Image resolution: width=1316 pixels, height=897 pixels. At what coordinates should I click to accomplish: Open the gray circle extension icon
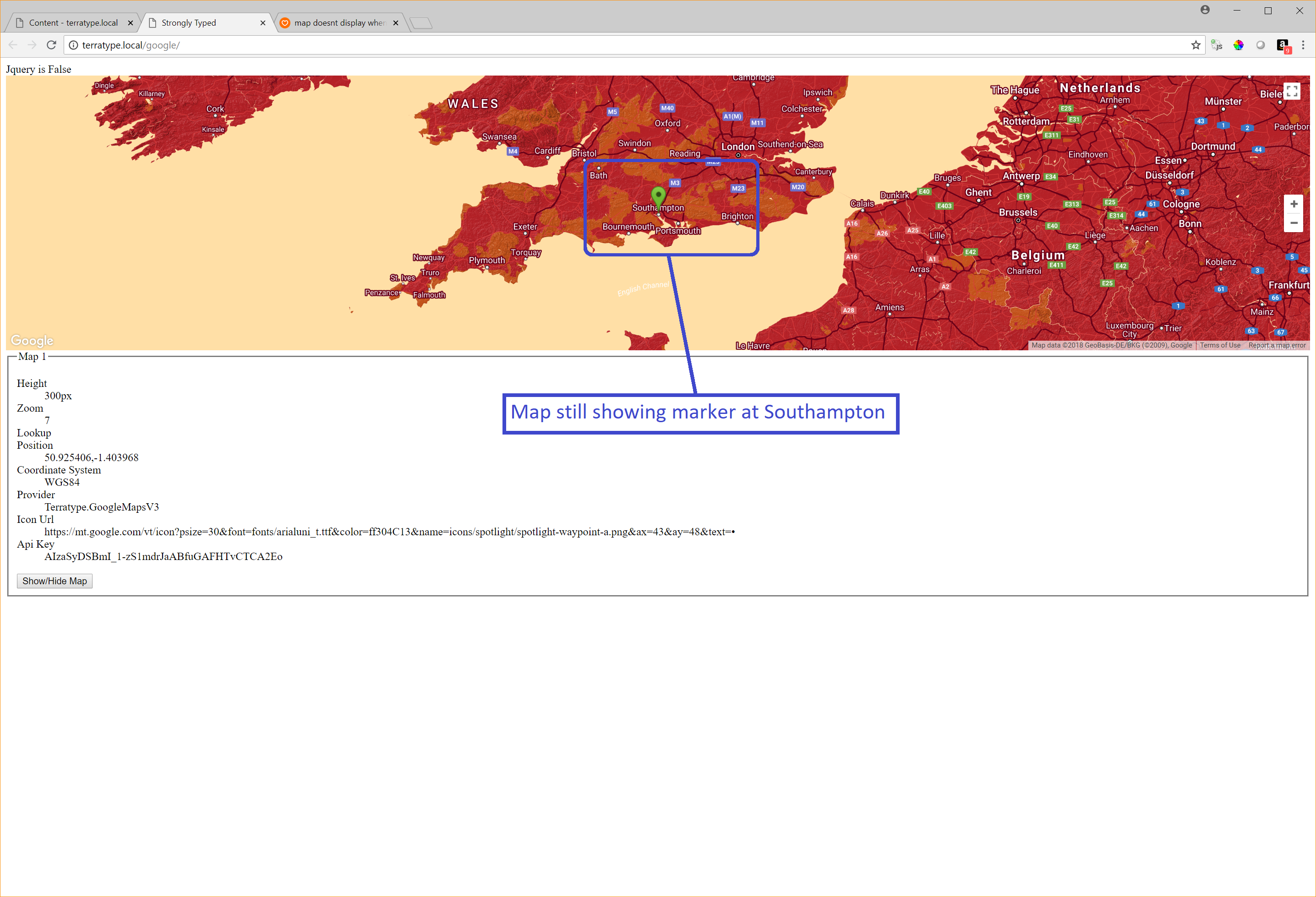pos(1261,45)
